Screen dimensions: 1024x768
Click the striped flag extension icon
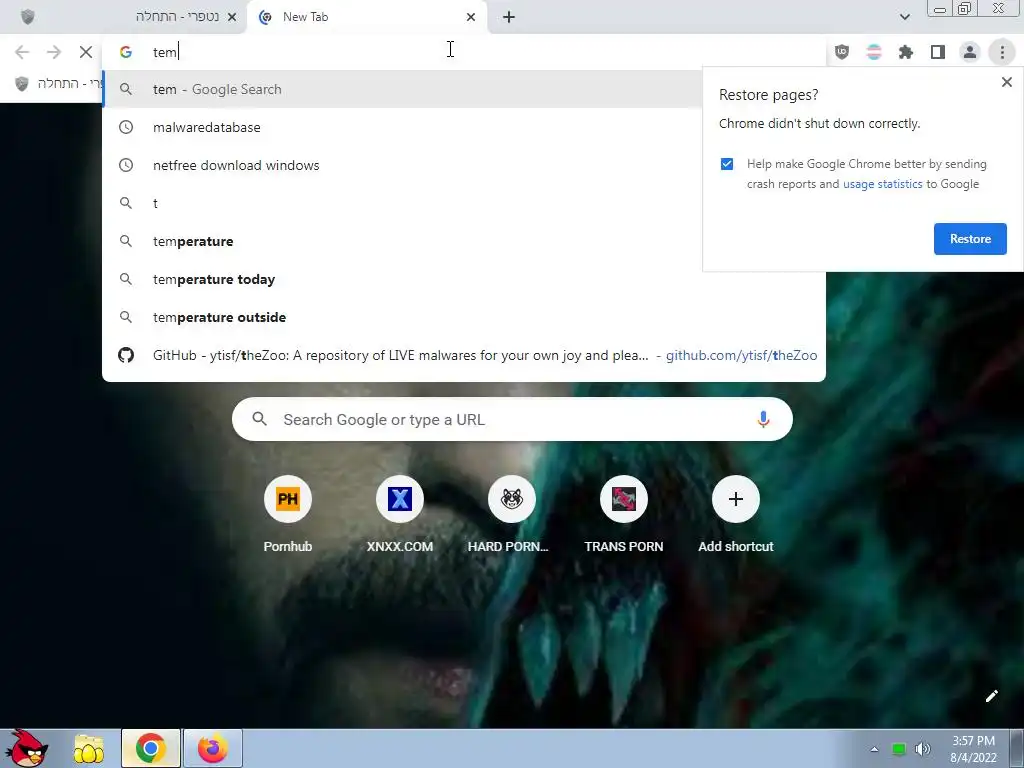(x=874, y=52)
